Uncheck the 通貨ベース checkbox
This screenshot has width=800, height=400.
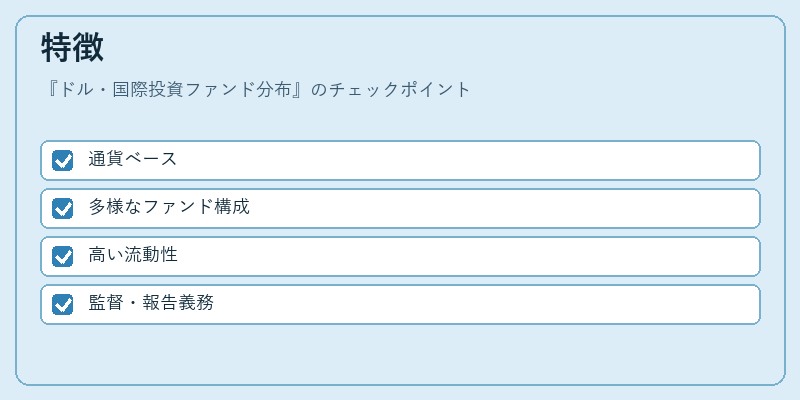click(63, 160)
